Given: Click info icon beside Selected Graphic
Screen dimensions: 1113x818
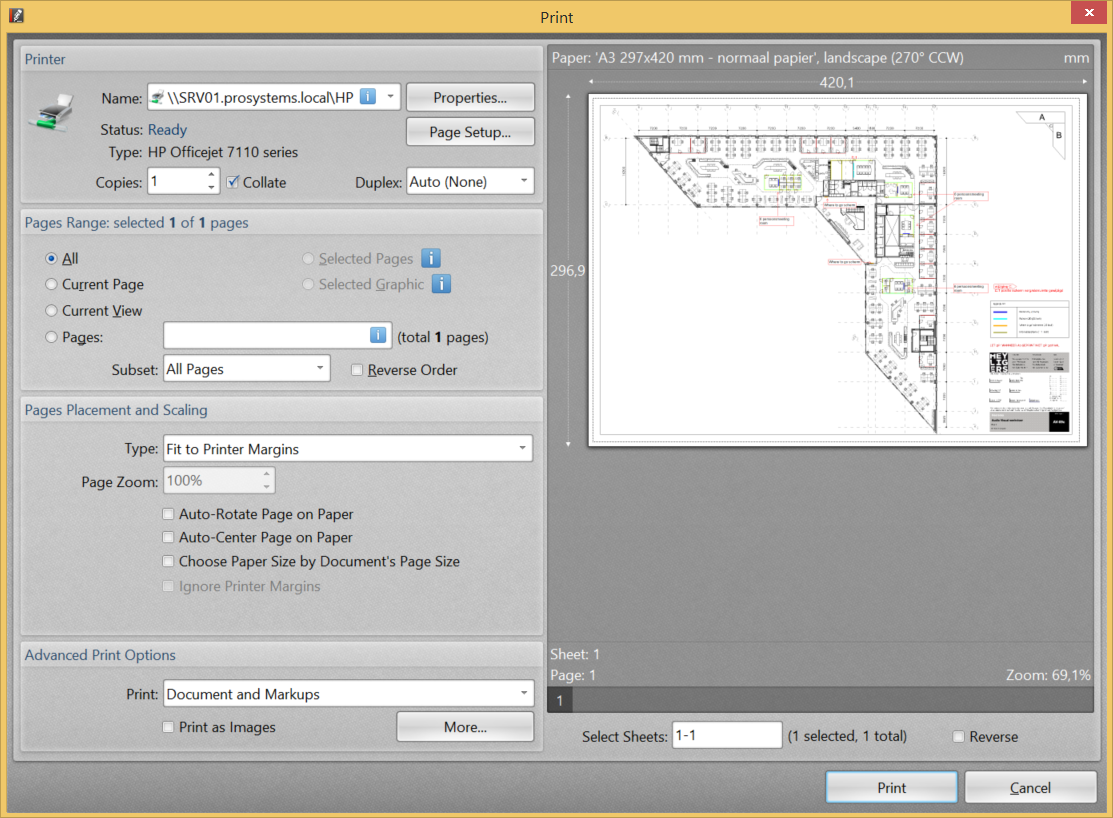Looking at the screenshot, I should tap(441, 284).
